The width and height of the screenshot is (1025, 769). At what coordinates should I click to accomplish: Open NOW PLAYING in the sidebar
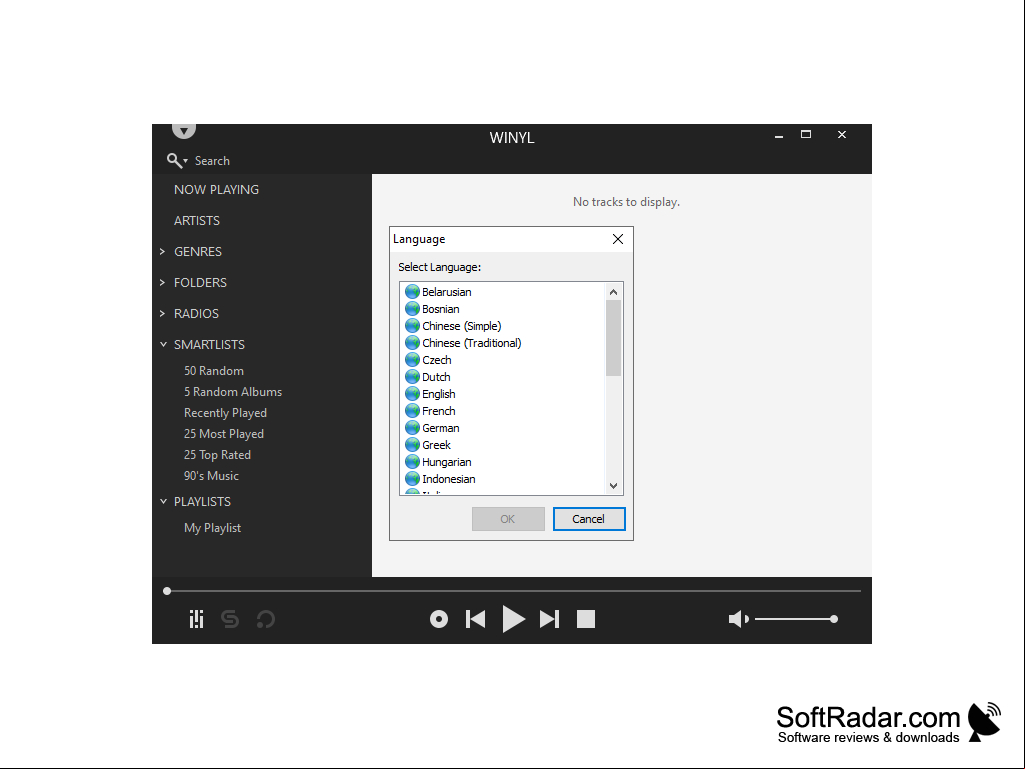[x=216, y=190]
